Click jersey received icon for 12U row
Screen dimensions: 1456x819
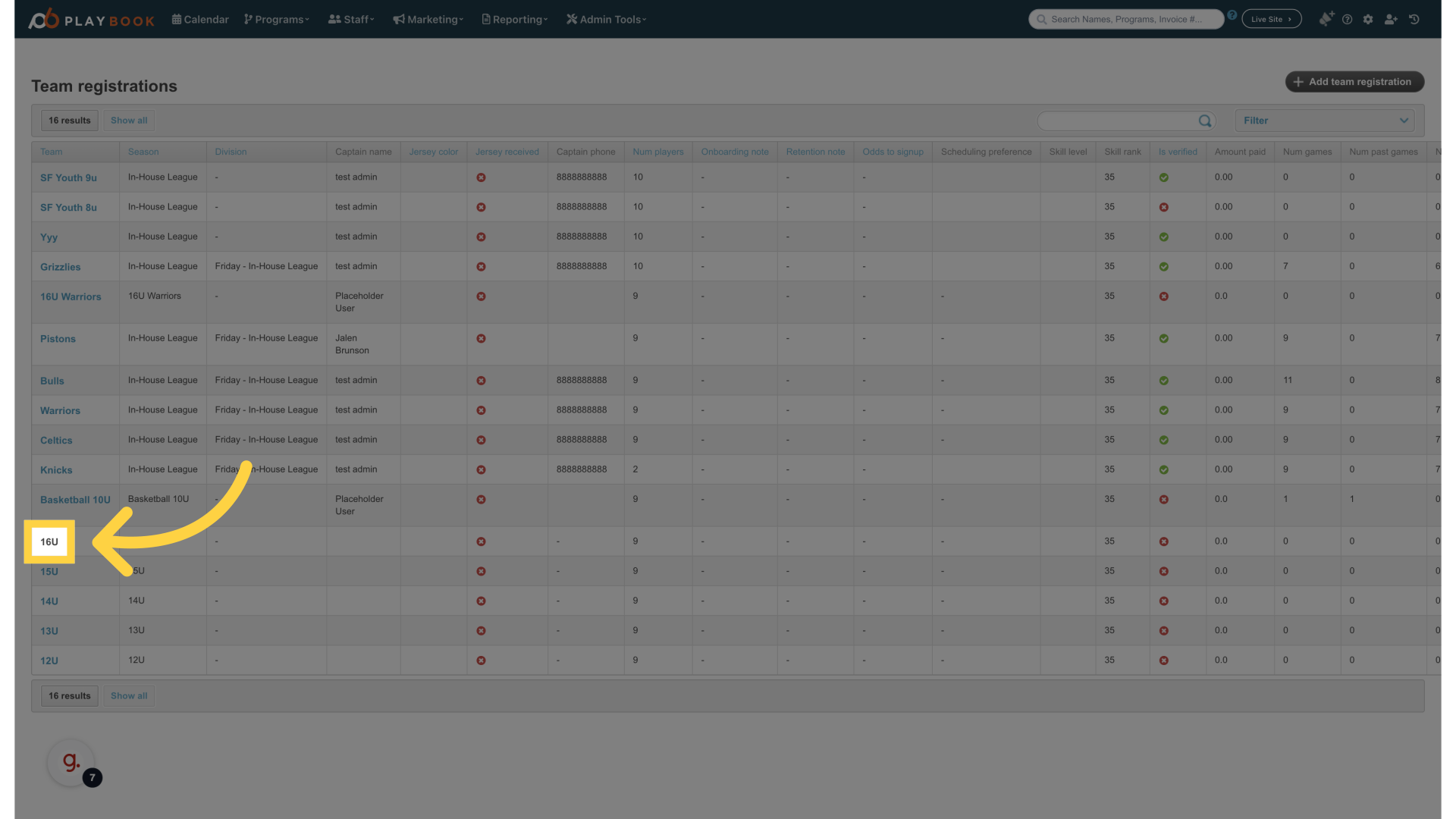tap(481, 661)
